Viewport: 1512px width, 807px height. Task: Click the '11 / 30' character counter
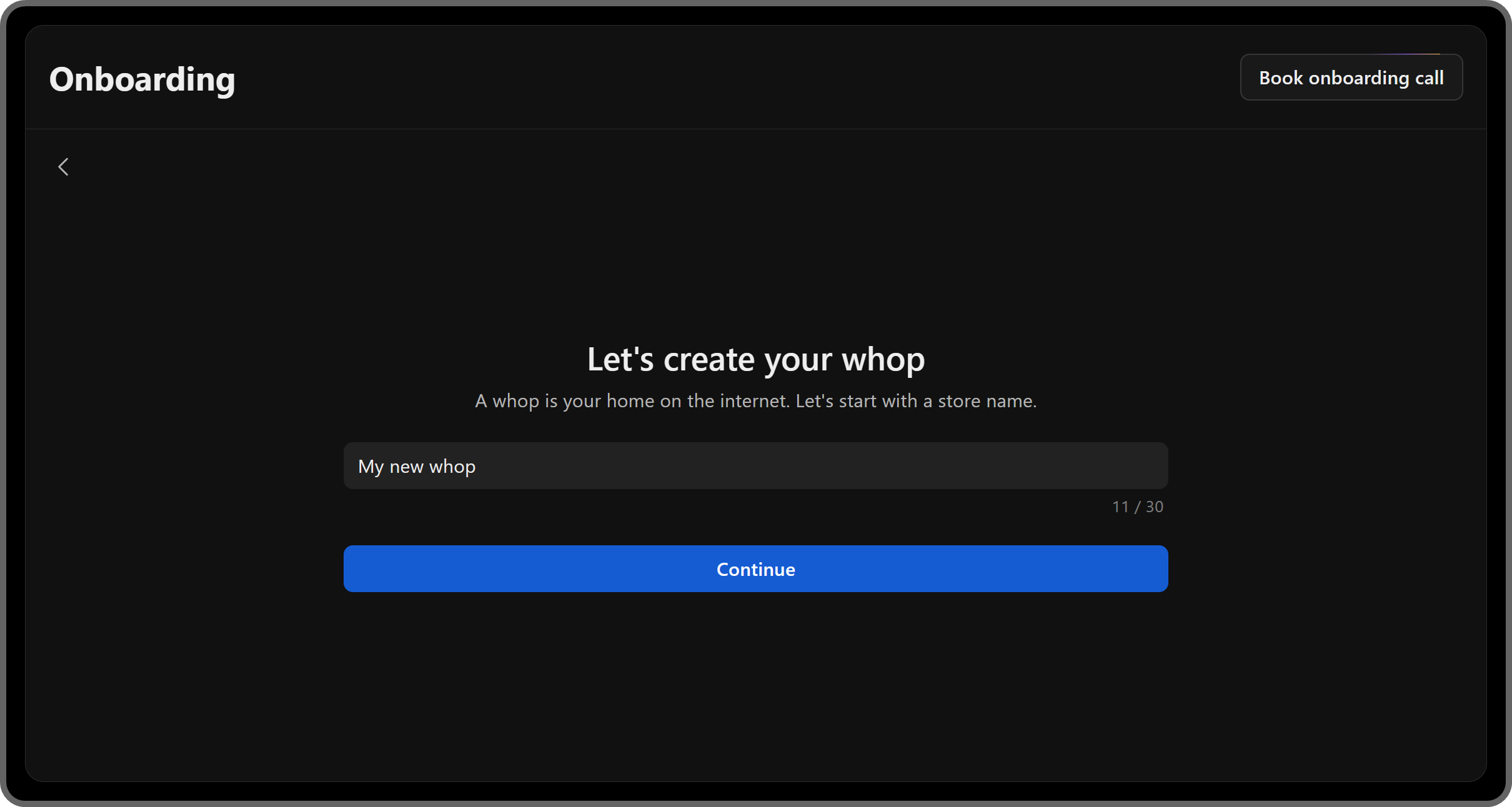click(1137, 507)
